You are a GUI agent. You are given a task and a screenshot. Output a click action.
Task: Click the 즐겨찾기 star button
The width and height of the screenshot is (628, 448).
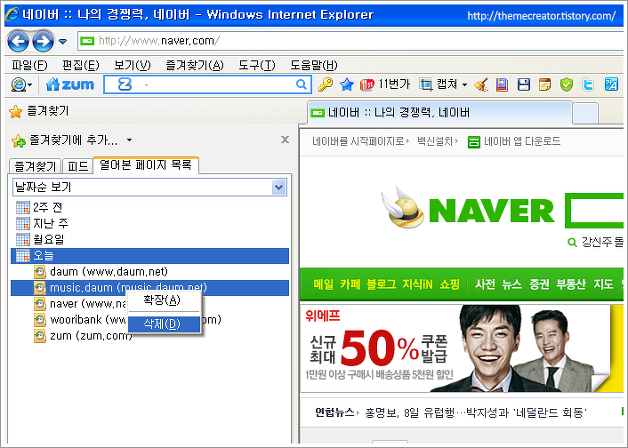tap(39, 111)
